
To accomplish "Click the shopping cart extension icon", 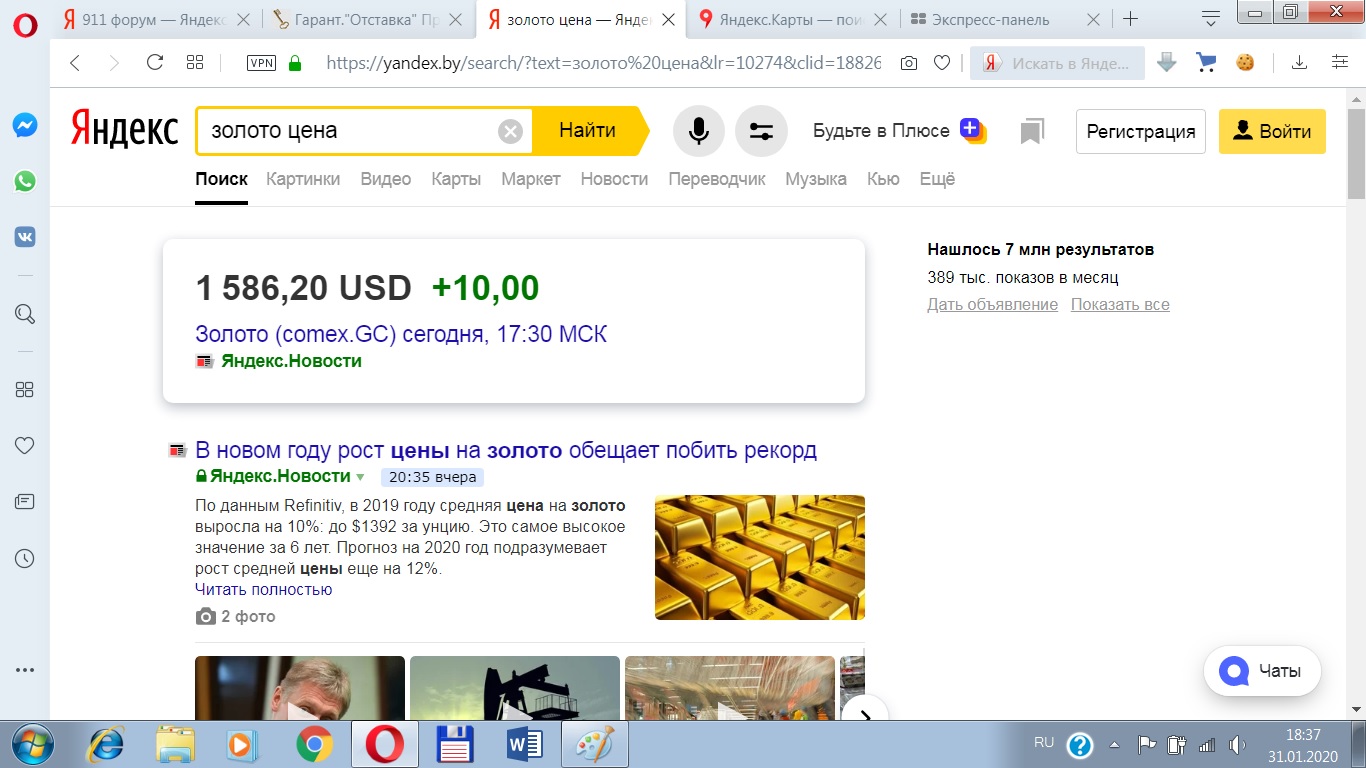I will [1206, 62].
